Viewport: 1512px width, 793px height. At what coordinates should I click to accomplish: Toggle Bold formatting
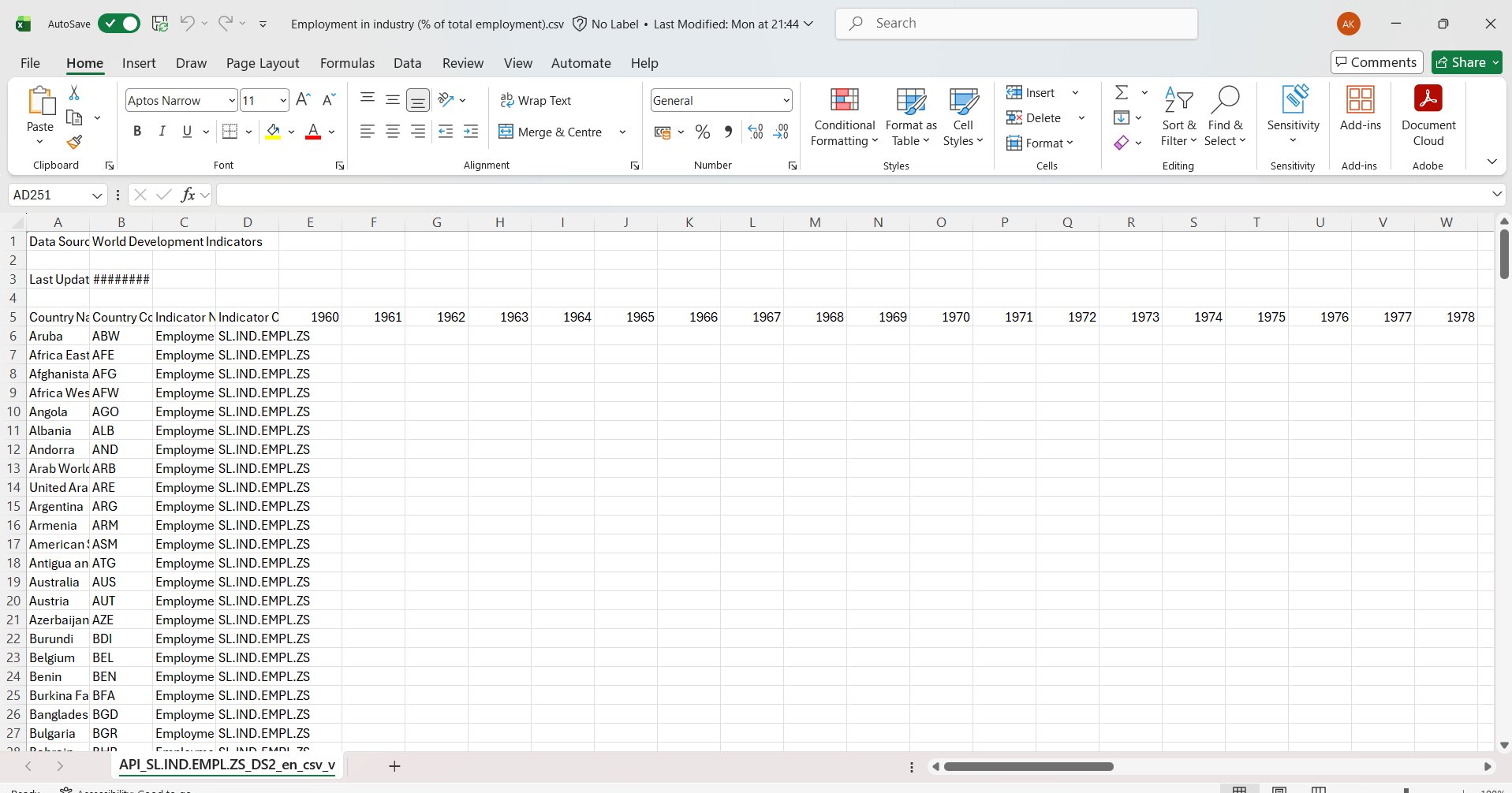[x=137, y=131]
